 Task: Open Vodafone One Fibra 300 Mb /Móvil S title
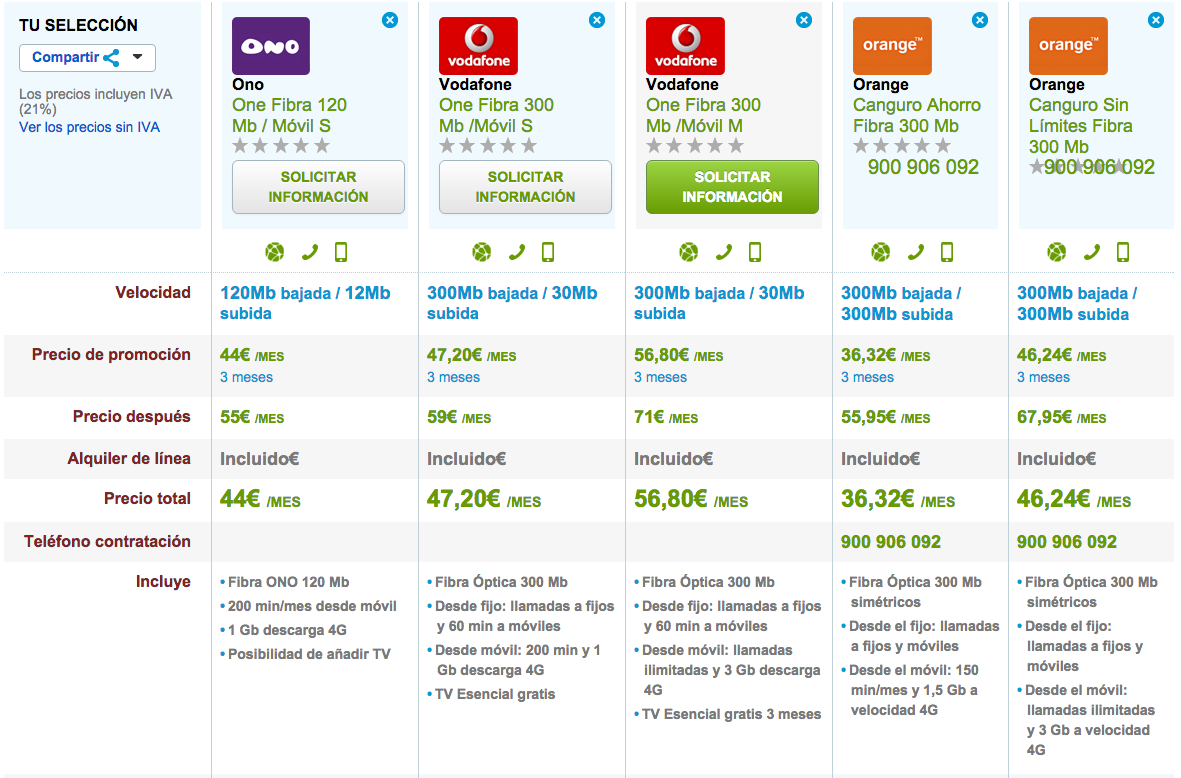pos(496,115)
